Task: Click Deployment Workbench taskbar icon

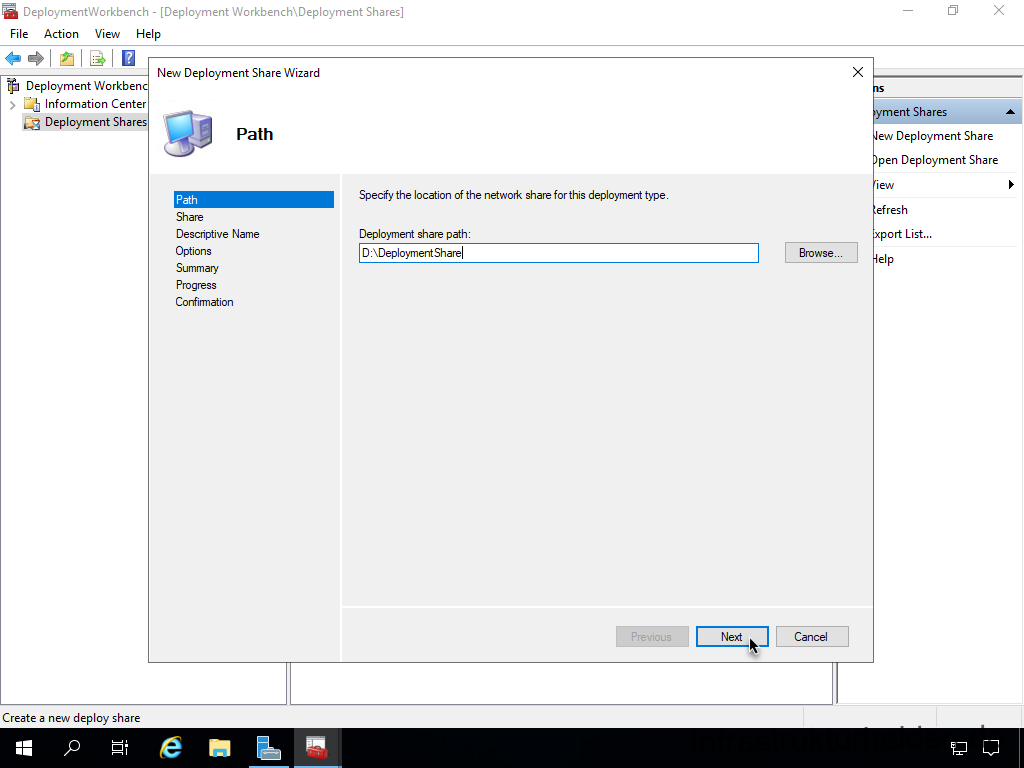Action: click(x=317, y=748)
